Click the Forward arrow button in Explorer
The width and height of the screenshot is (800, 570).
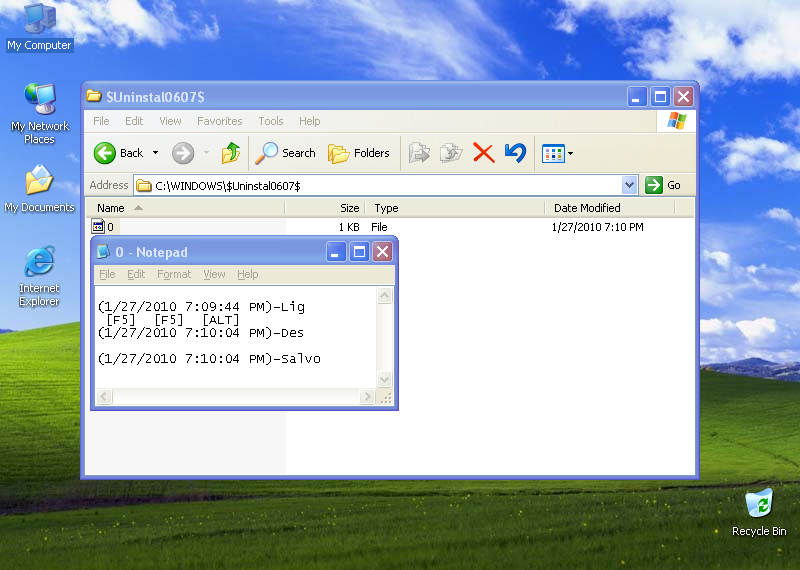(x=183, y=153)
